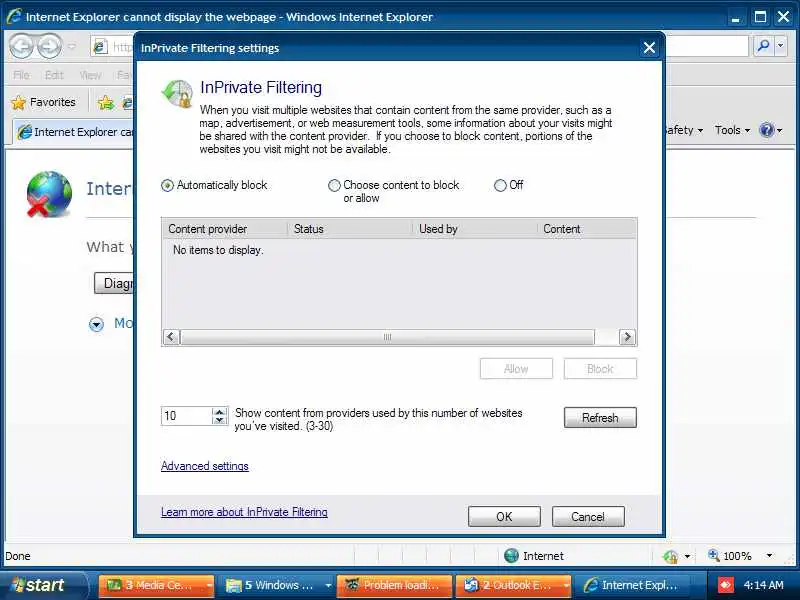Open the Favorites star button
The image size is (800, 600).
(x=43, y=103)
